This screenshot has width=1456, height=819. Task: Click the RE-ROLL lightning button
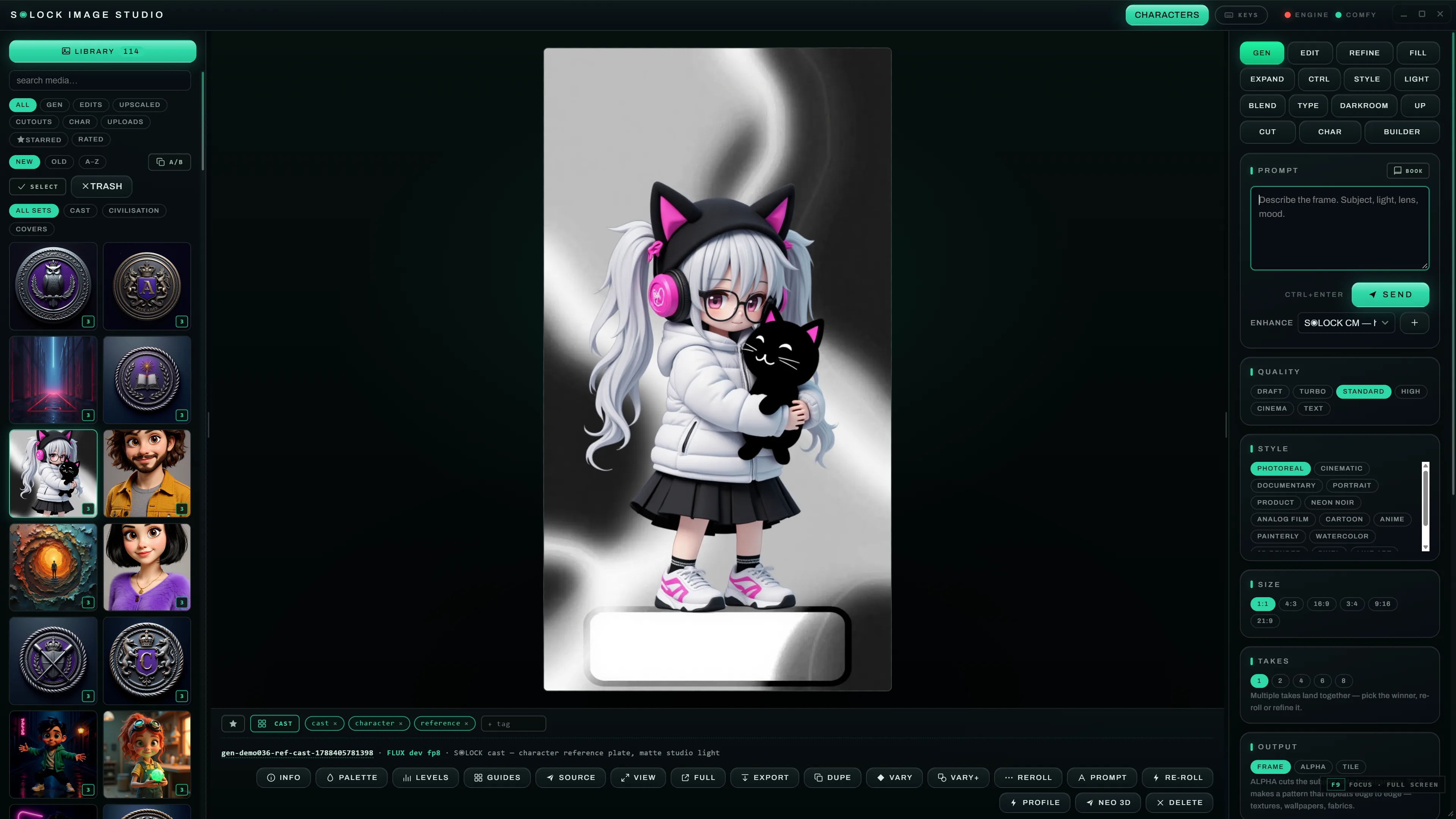(x=1177, y=778)
